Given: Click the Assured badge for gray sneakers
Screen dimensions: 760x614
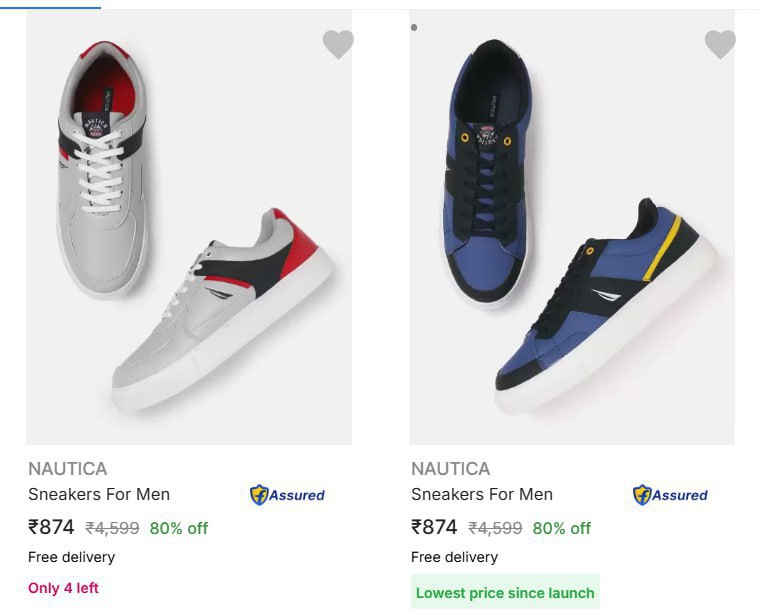Looking at the screenshot, I should pyautogui.click(x=287, y=495).
